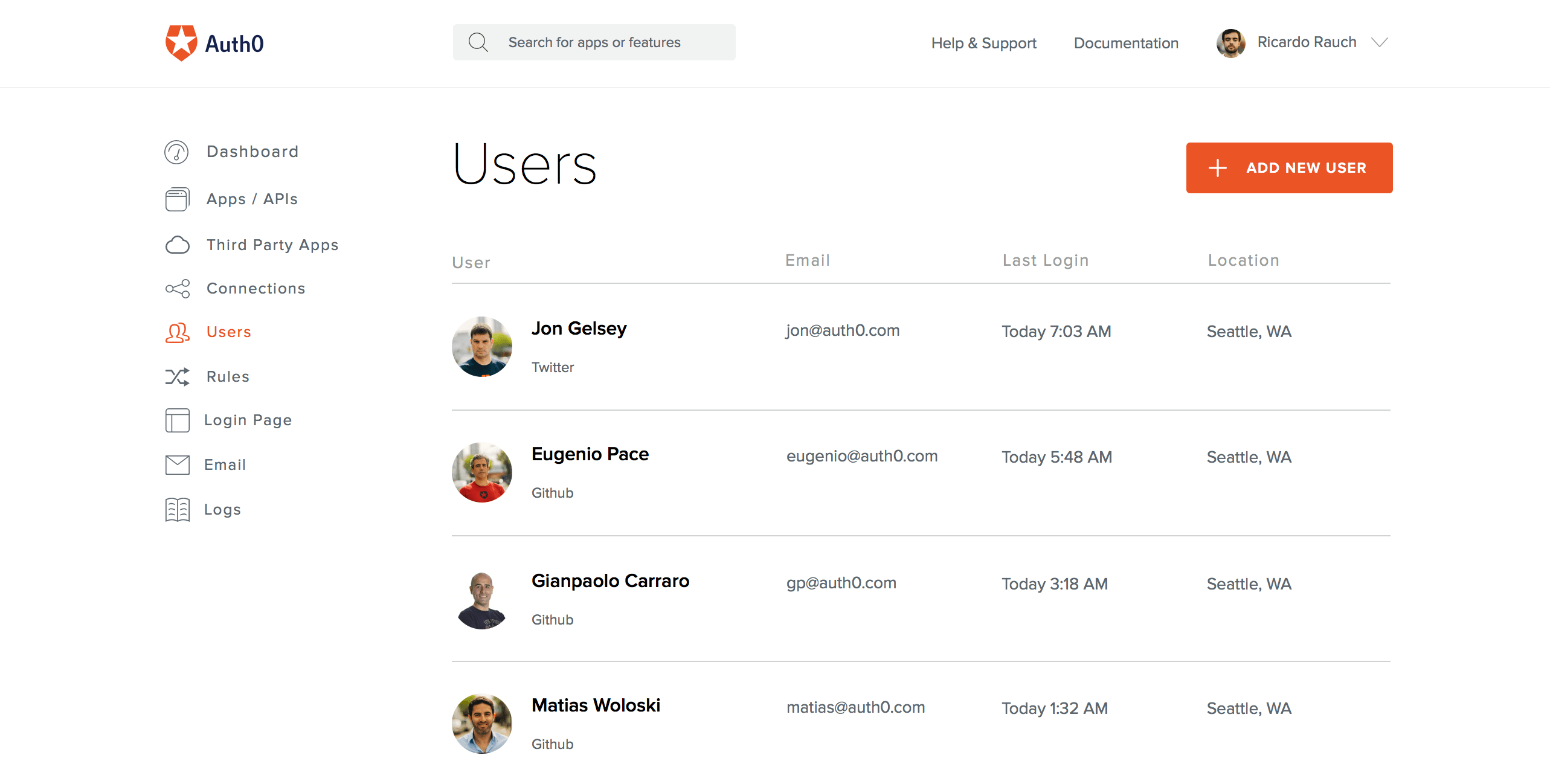Open the Documentation page
The width and height of the screenshot is (1550, 784).
coord(1125,43)
